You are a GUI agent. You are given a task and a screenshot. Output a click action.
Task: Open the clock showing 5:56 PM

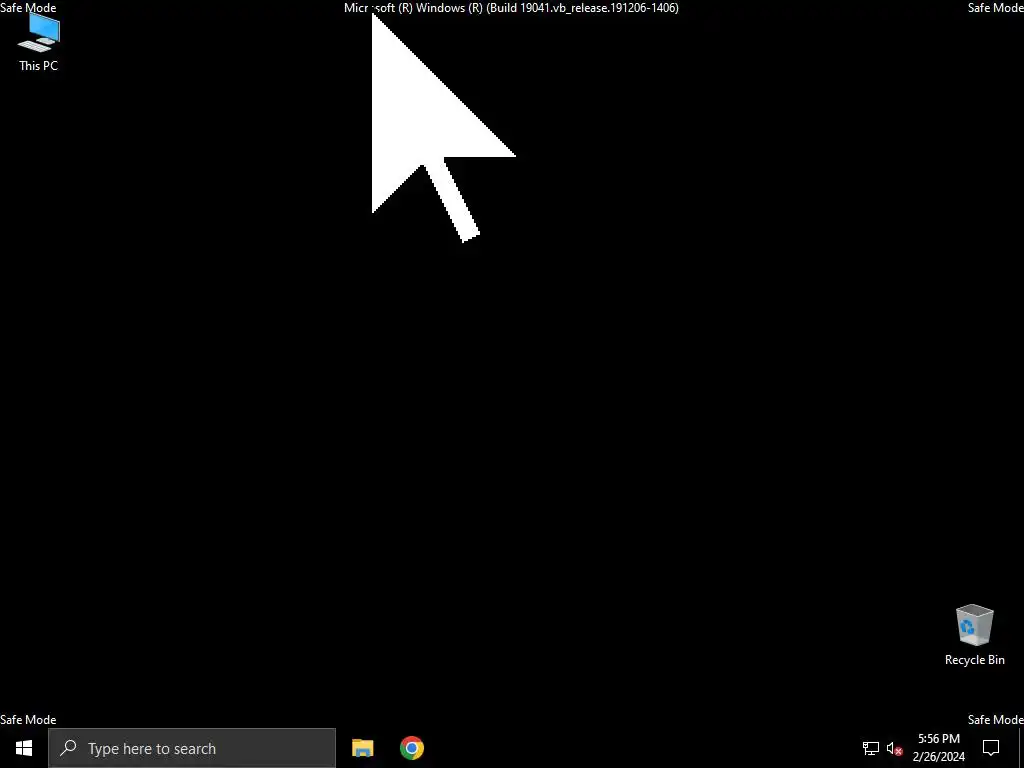938,748
